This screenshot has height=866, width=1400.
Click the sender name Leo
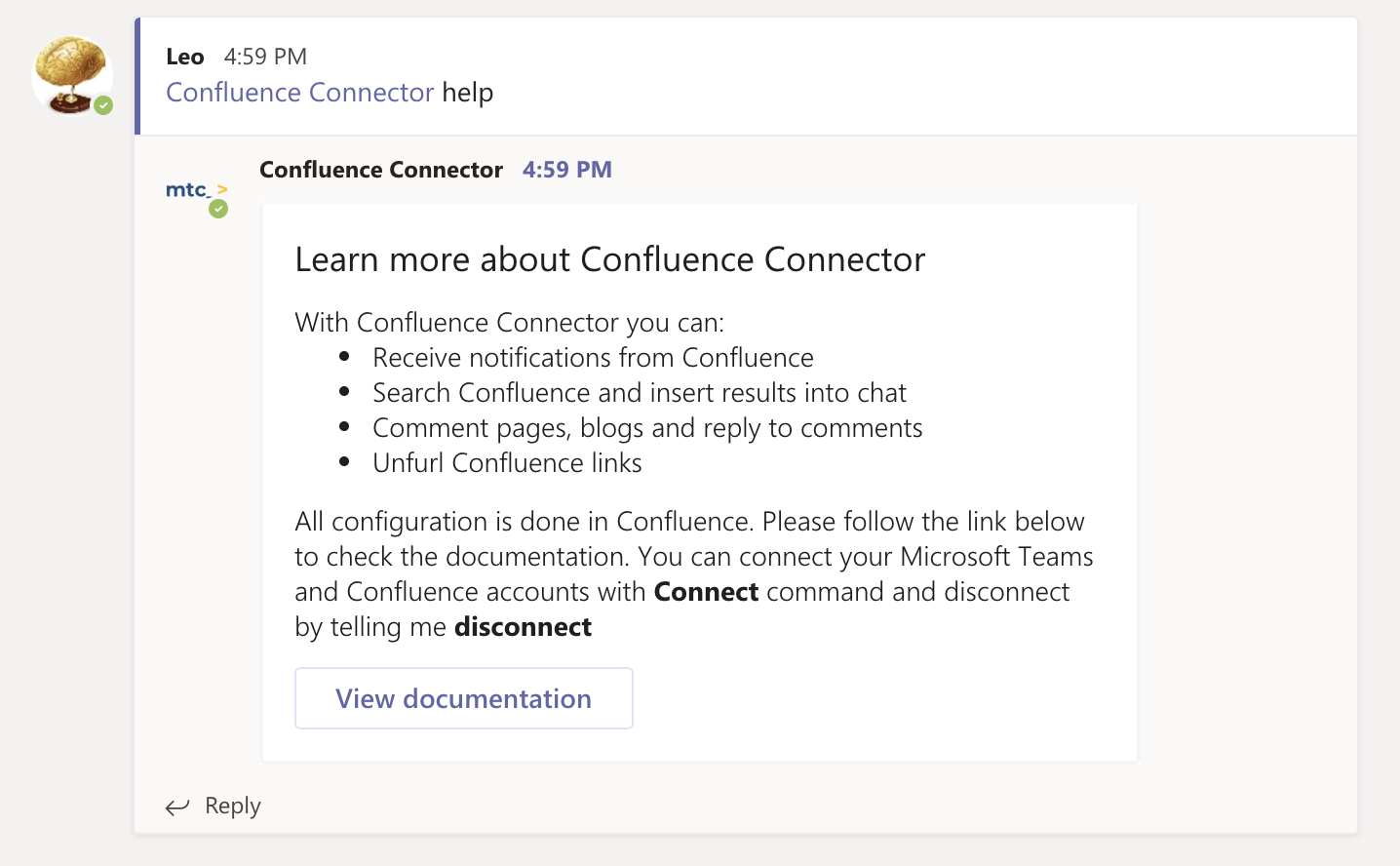tap(184, 57)
